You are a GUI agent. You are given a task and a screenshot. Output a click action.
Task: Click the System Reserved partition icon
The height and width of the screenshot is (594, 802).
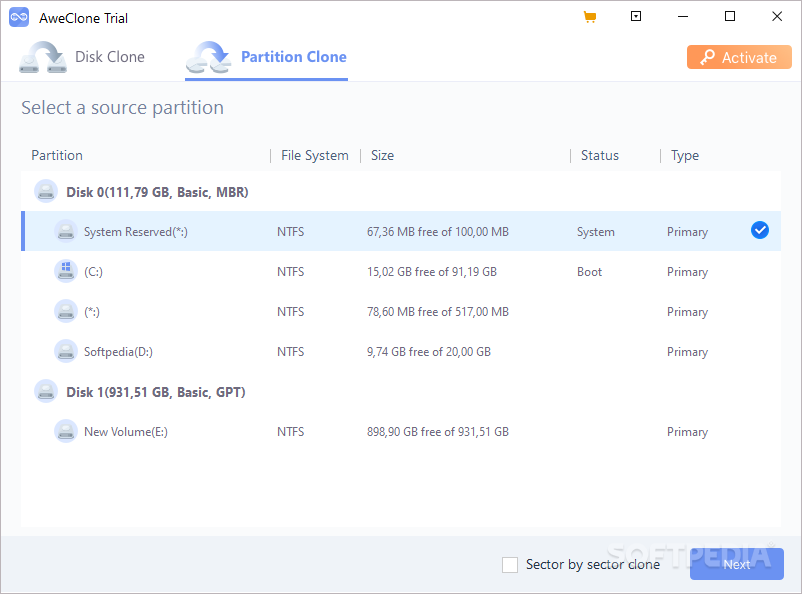(65, 231)
